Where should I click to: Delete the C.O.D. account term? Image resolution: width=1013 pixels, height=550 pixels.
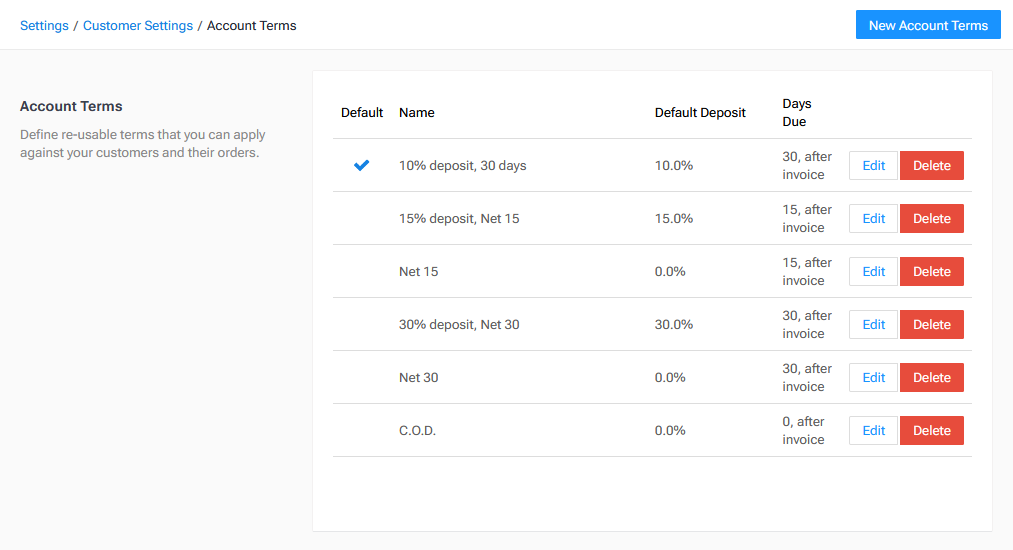click(931, 431)
